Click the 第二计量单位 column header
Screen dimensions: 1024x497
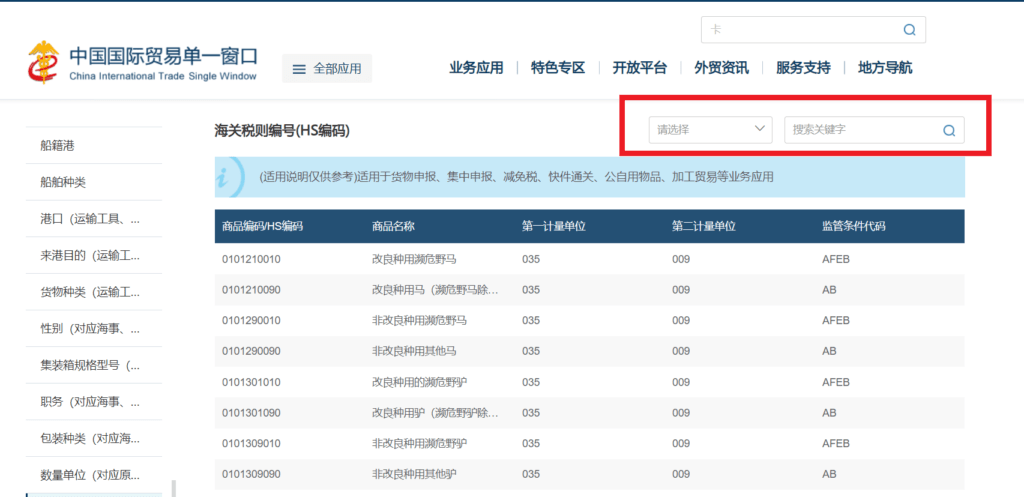pos(704,227)
